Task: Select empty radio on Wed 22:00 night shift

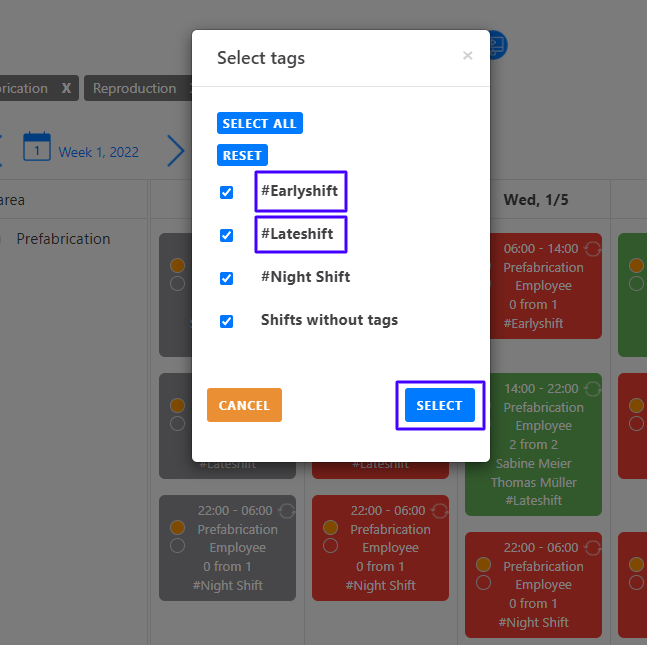Action: coord(483,582)
